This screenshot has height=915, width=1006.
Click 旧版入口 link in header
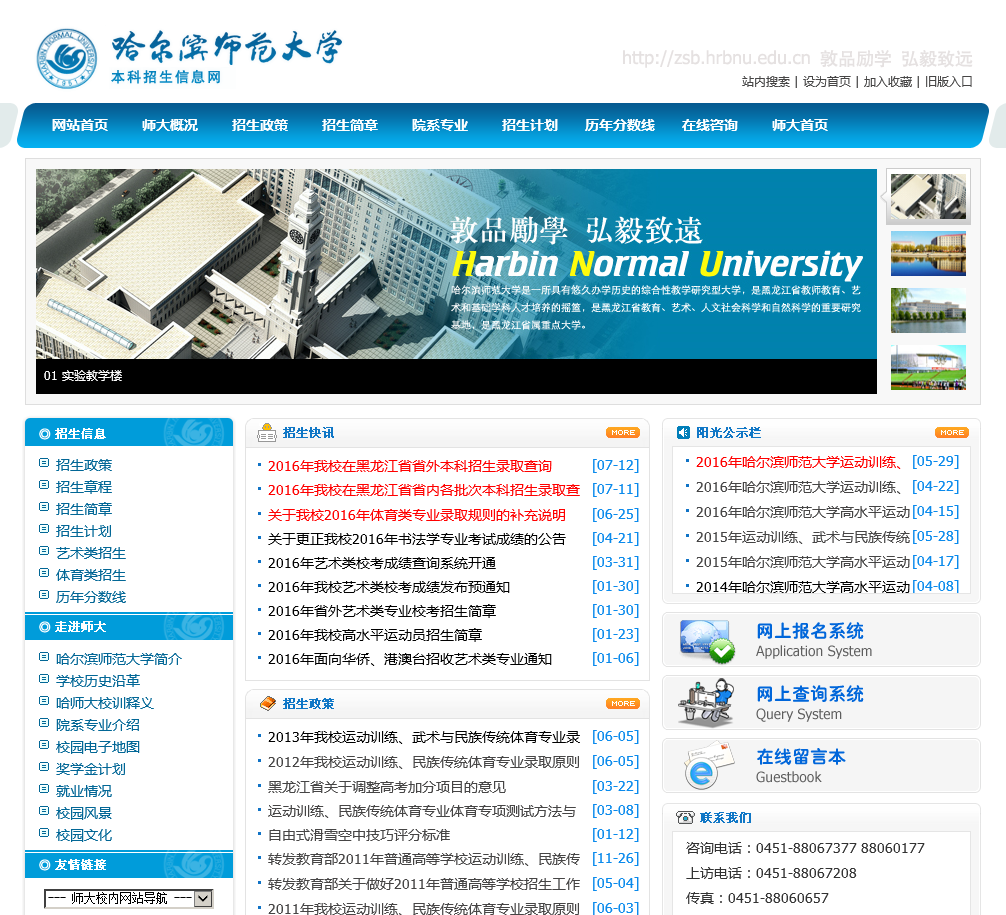pyautogui.click(x=948, y=81)
